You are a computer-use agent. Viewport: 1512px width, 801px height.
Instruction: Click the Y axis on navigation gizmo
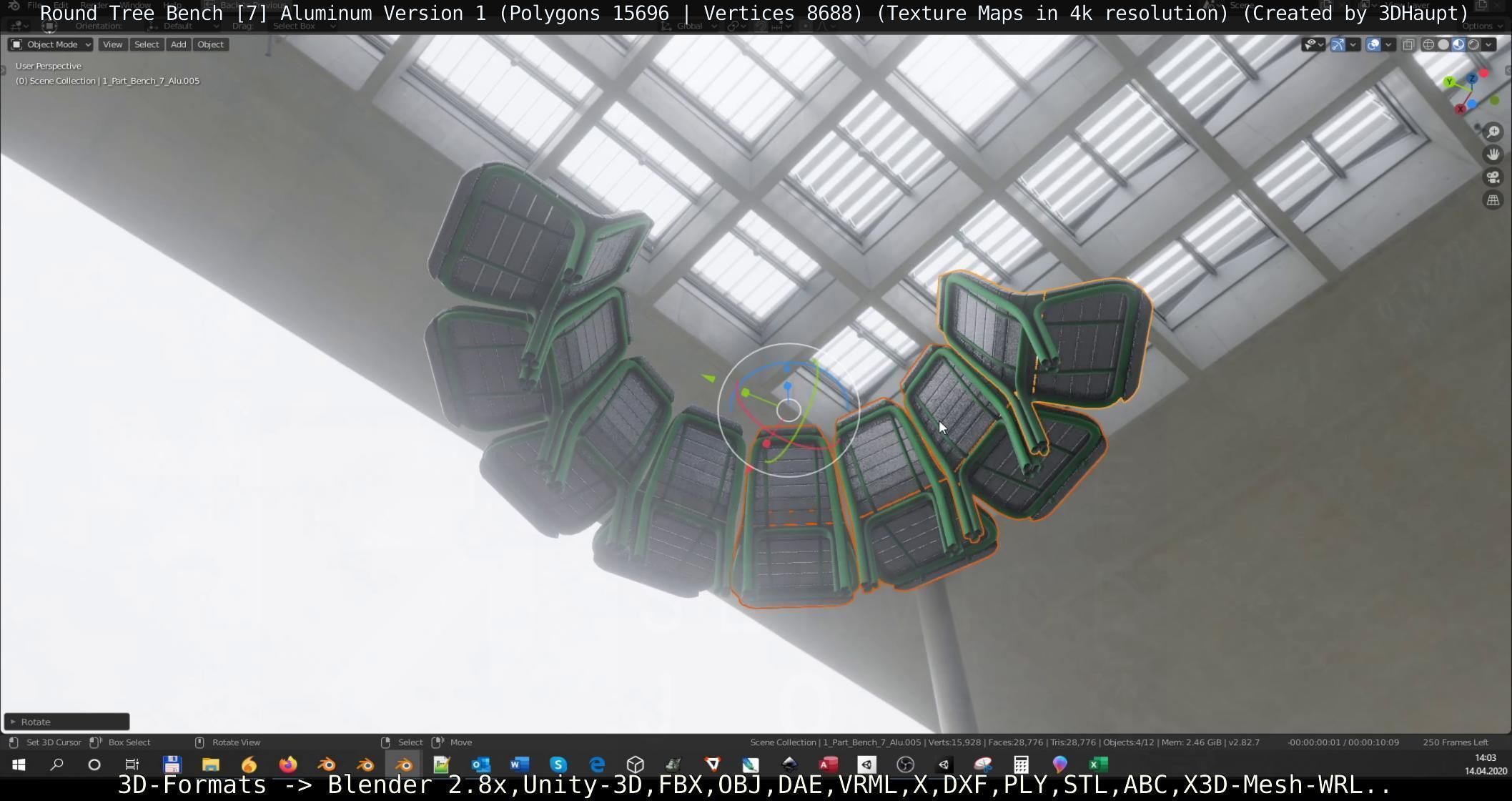pyautogui.click(x=1449, y=82)
